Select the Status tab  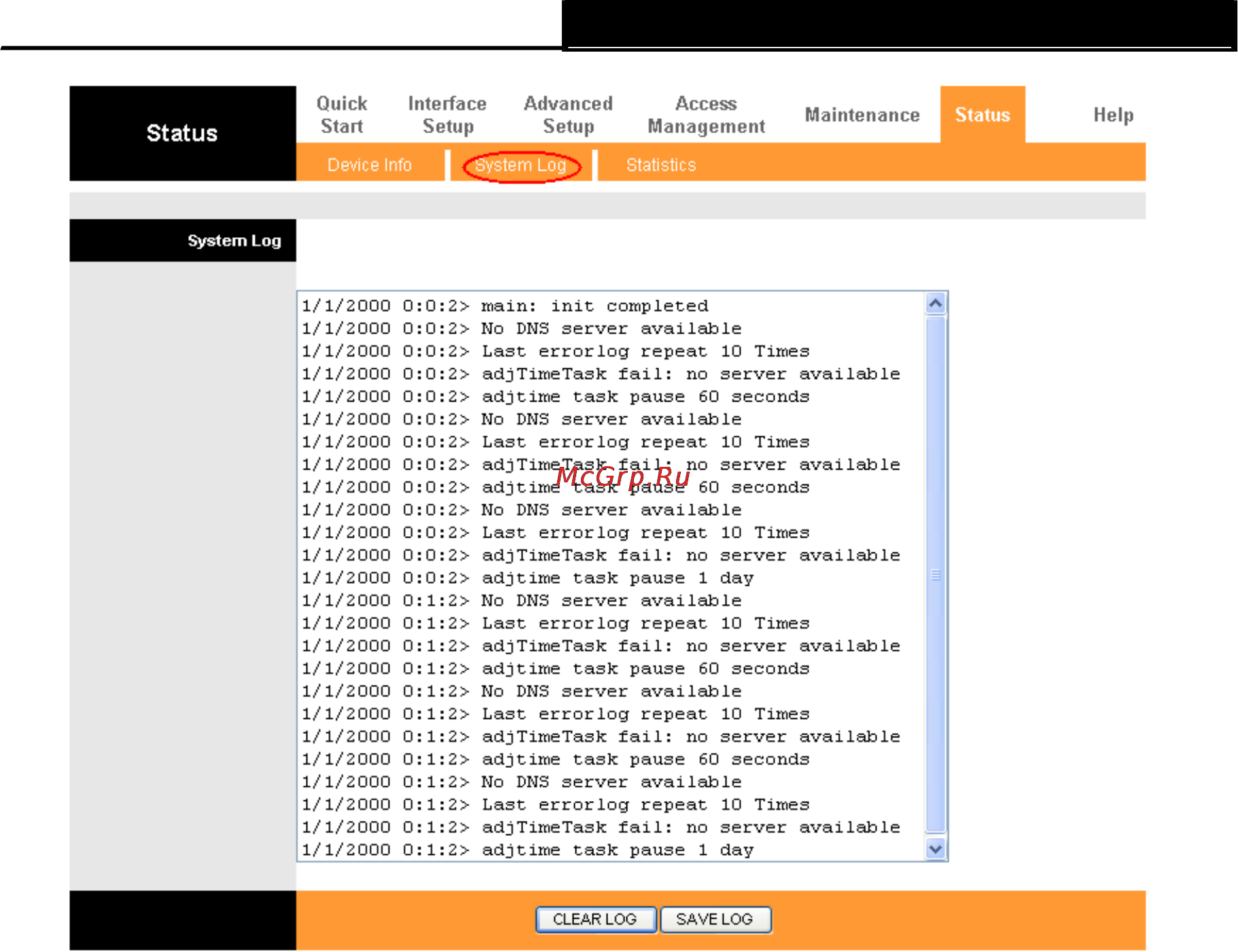pos(983,115)
